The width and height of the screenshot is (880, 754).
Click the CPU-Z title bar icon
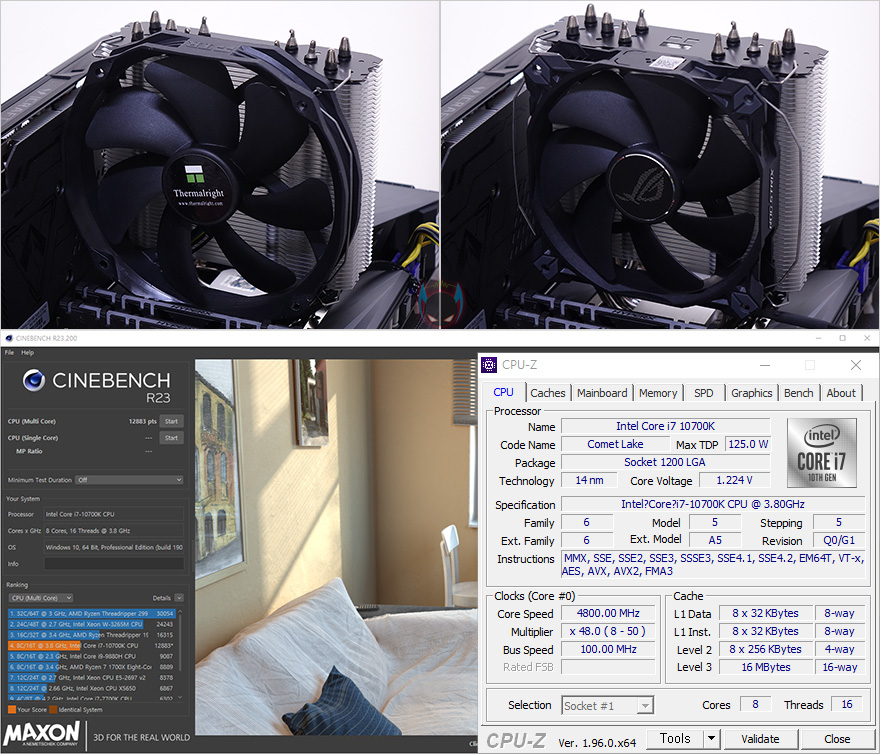[x=489, y=365]
